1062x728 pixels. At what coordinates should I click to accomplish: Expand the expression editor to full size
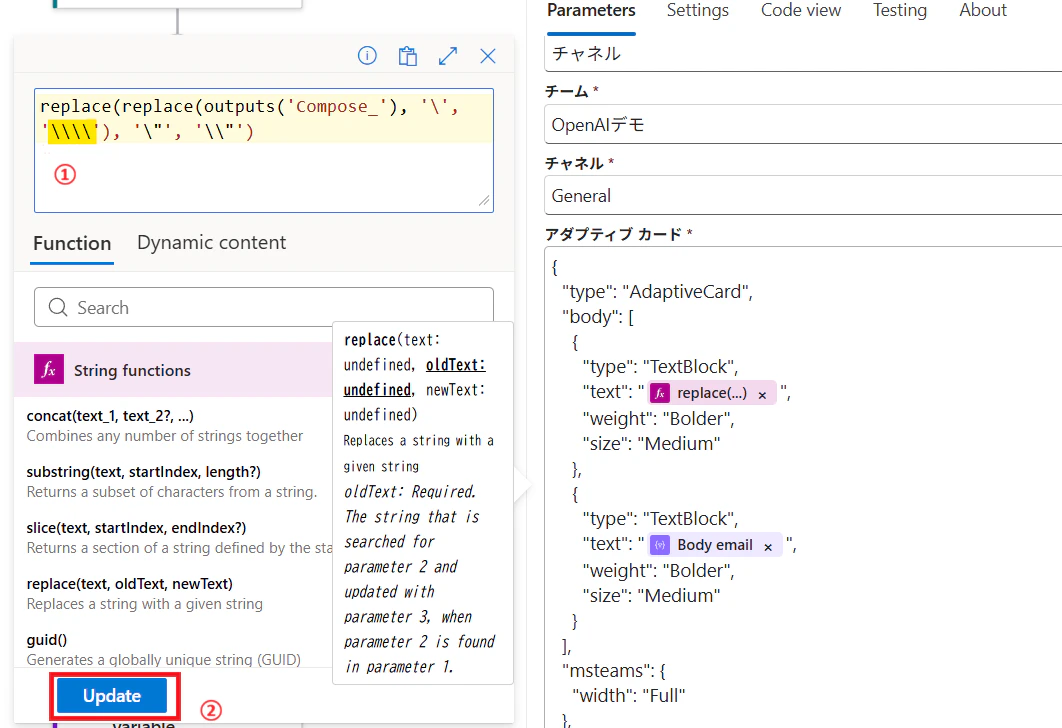click(448, 56)
